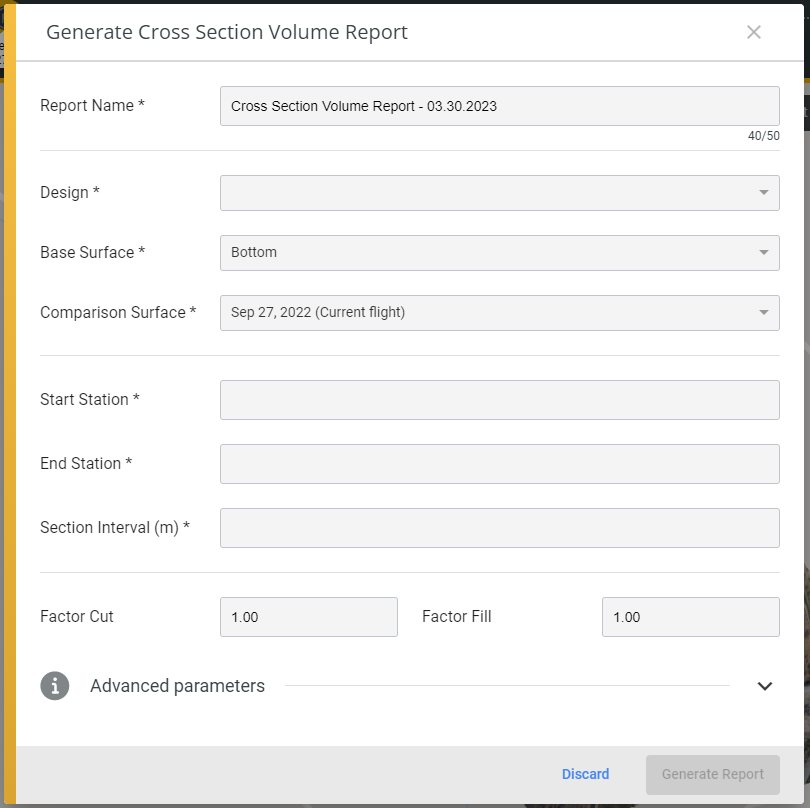Viewport: 810px width, 808px height.
Task: Click the Design dropdown arrow icon
Action: 764,193
